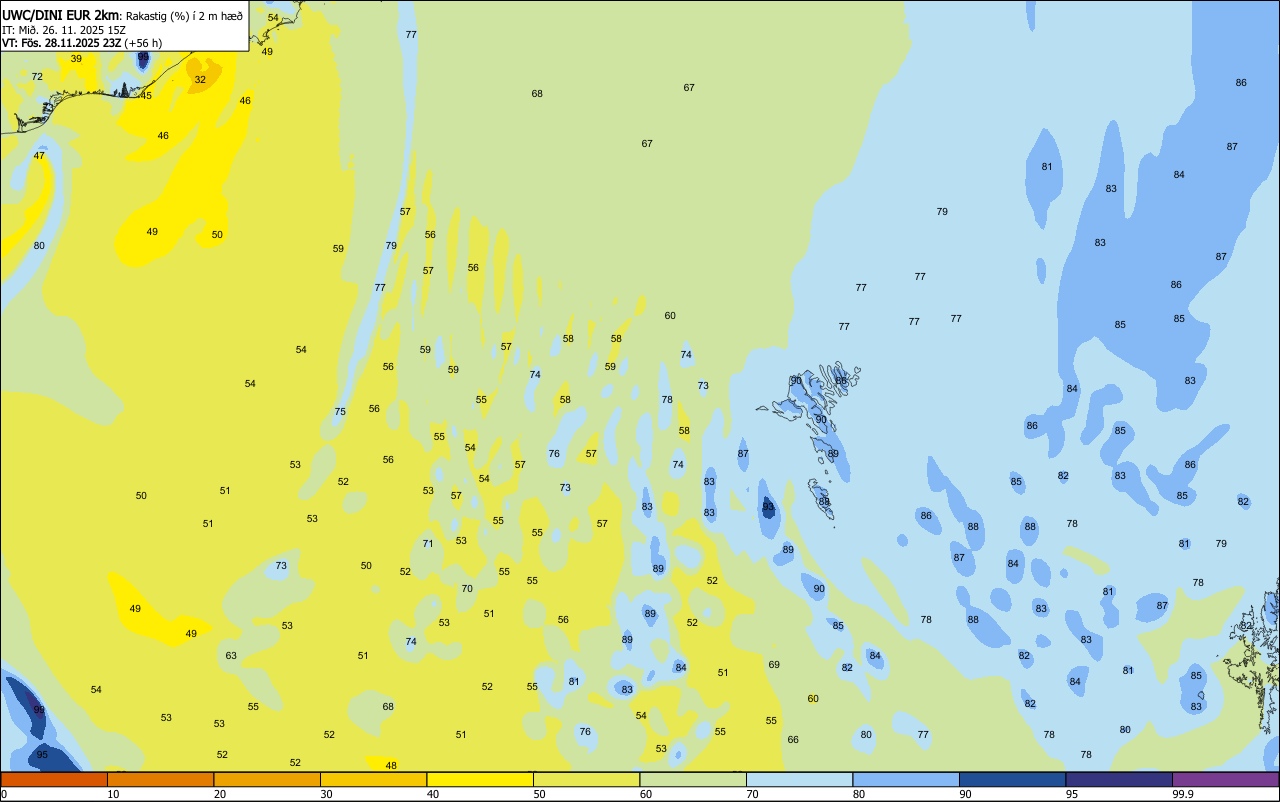
Task: Click the legend tick label 20
Action: click(x=220, y=794)
